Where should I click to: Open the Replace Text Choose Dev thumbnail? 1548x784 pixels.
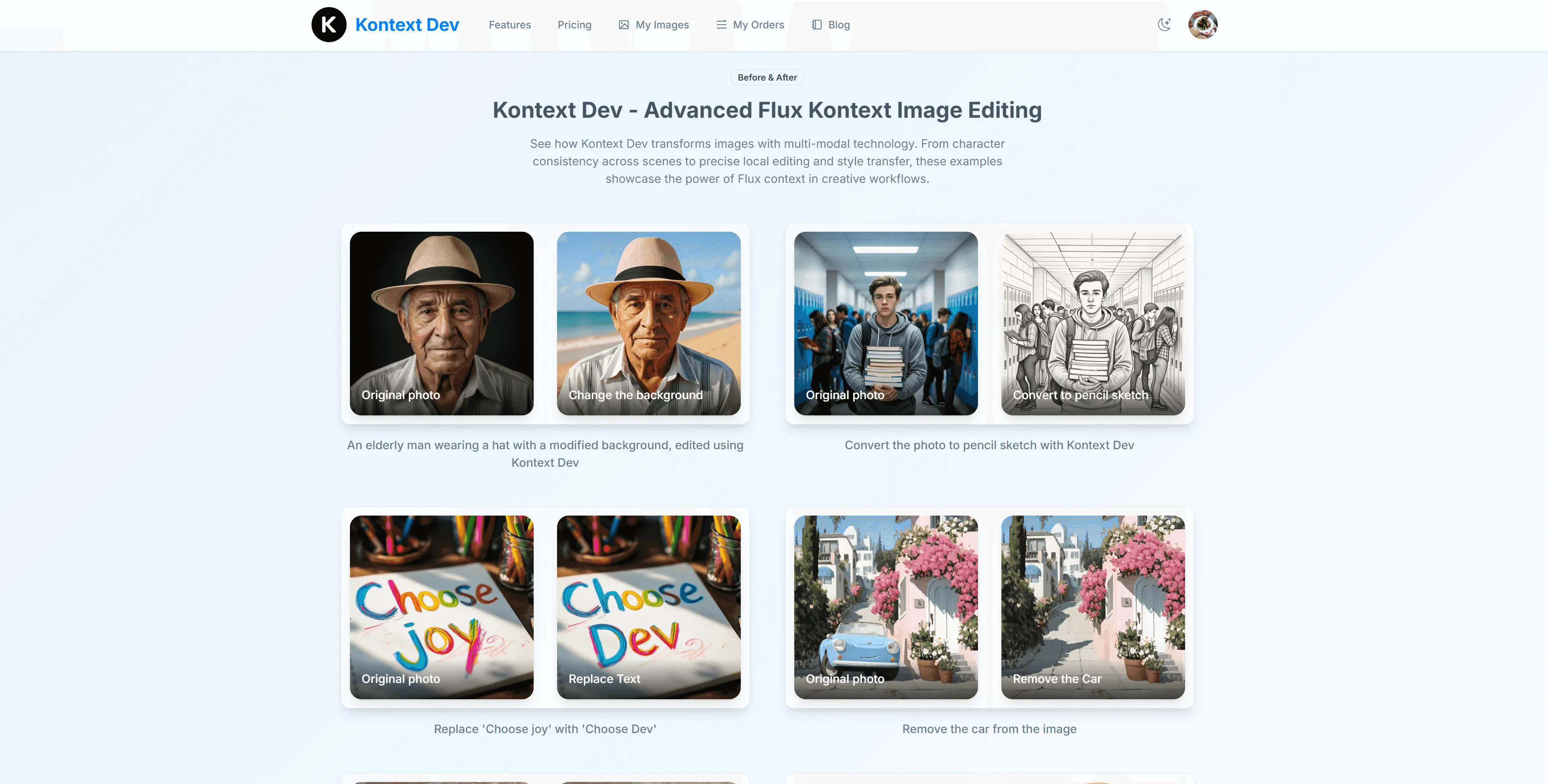tap(649, 607)
